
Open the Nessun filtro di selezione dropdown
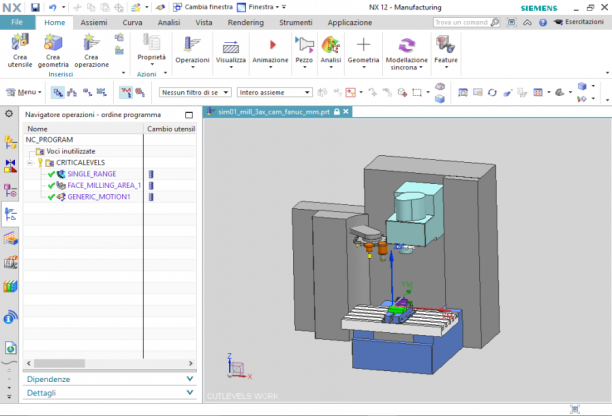pyautogui.click(x=195, y=92)
